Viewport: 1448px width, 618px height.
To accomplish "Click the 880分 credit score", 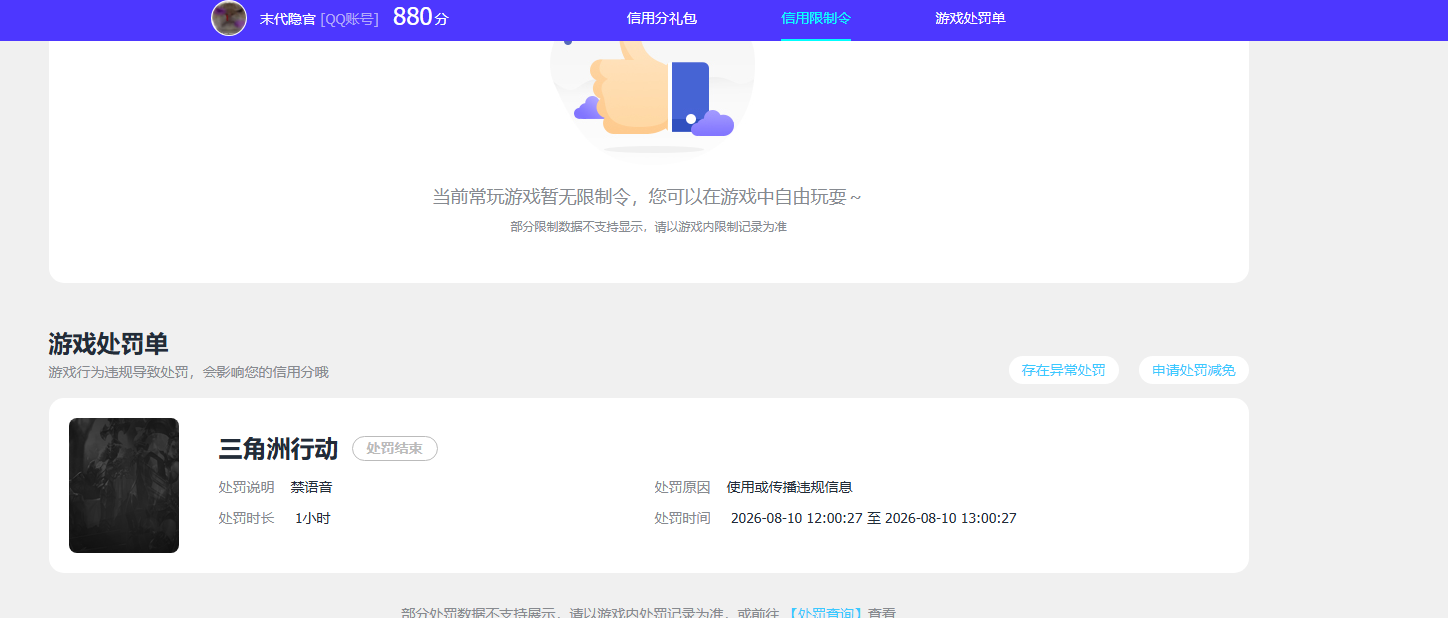I will click(x=420, y=17).
